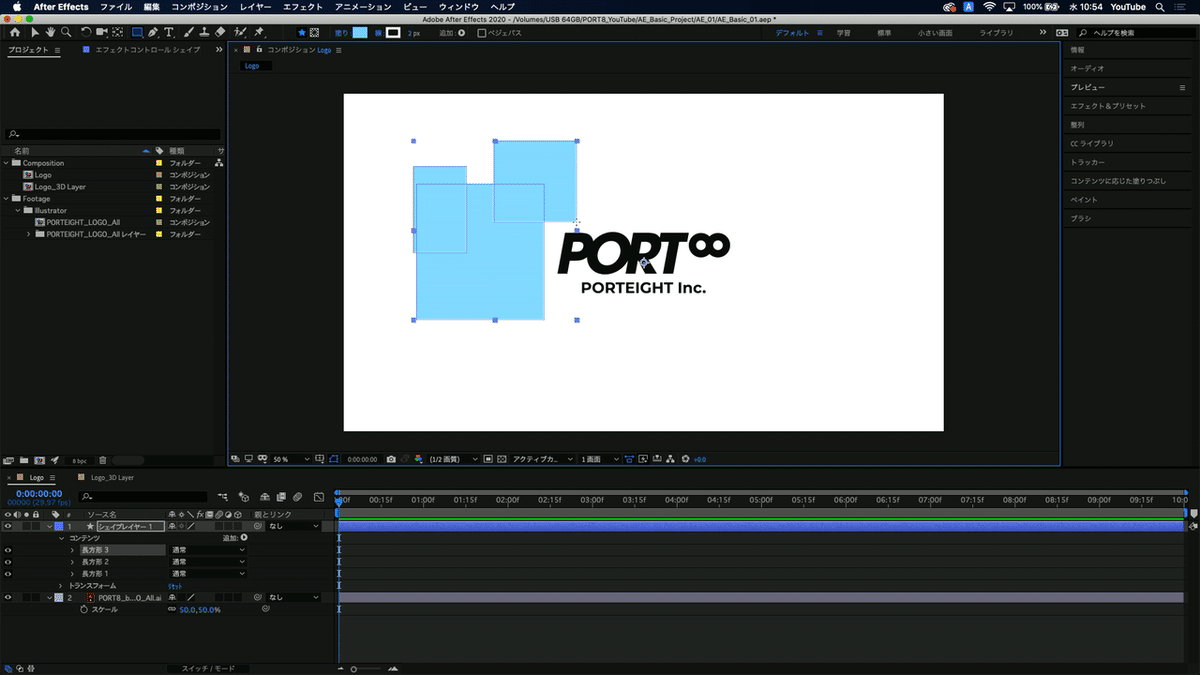The image size is (1200, 675).
Task: Hide the 長方形 2 shape
Action: 8,562
